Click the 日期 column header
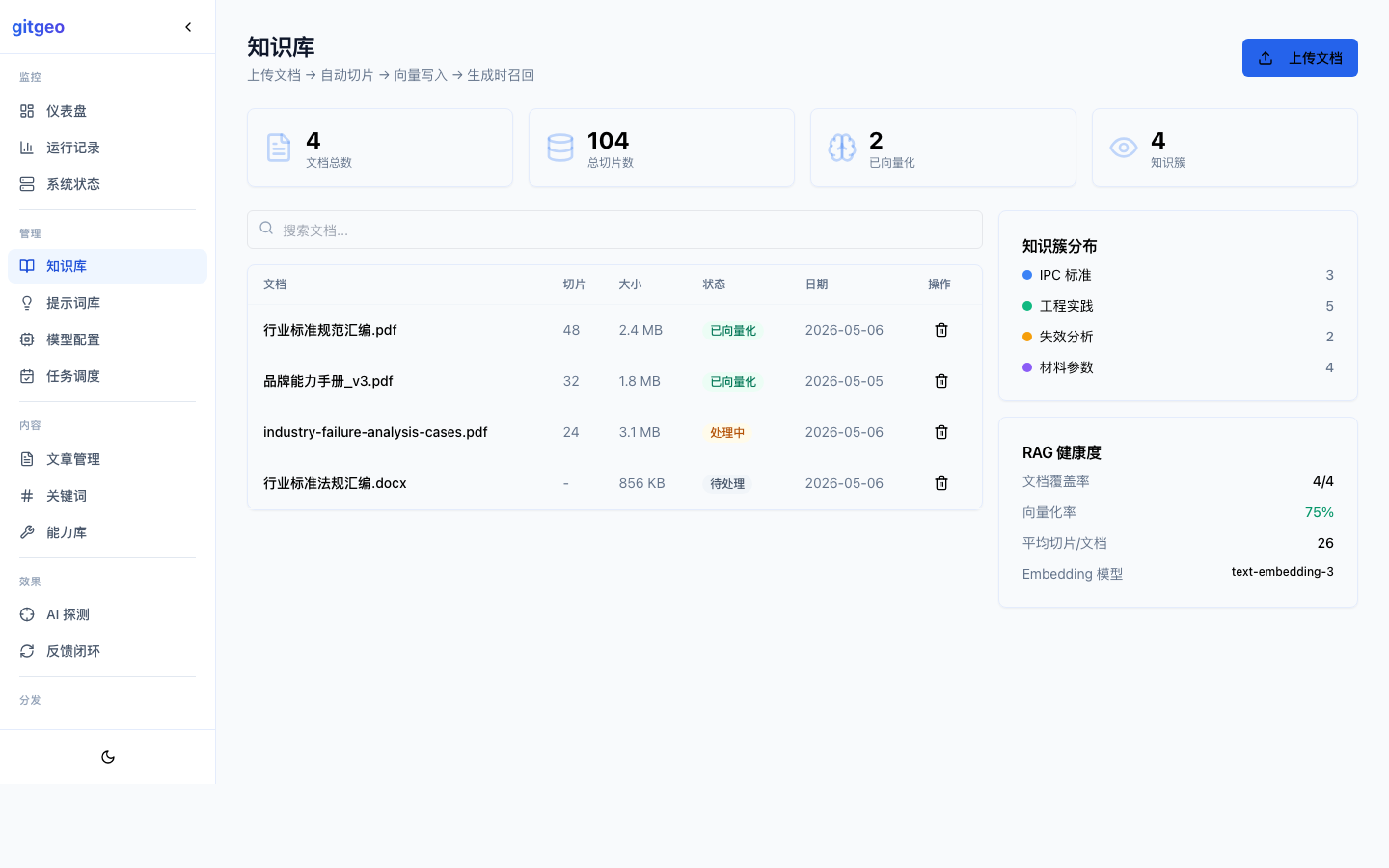1389x868 pixels. pos(816,285)
